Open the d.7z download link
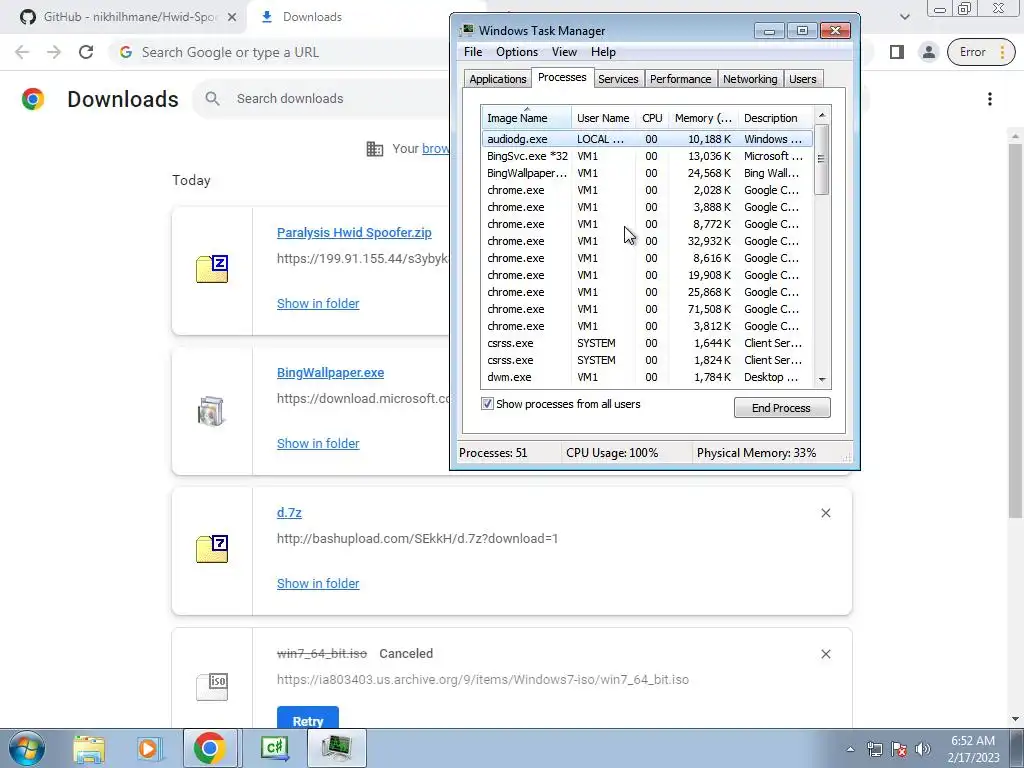 tap(289, 513)
